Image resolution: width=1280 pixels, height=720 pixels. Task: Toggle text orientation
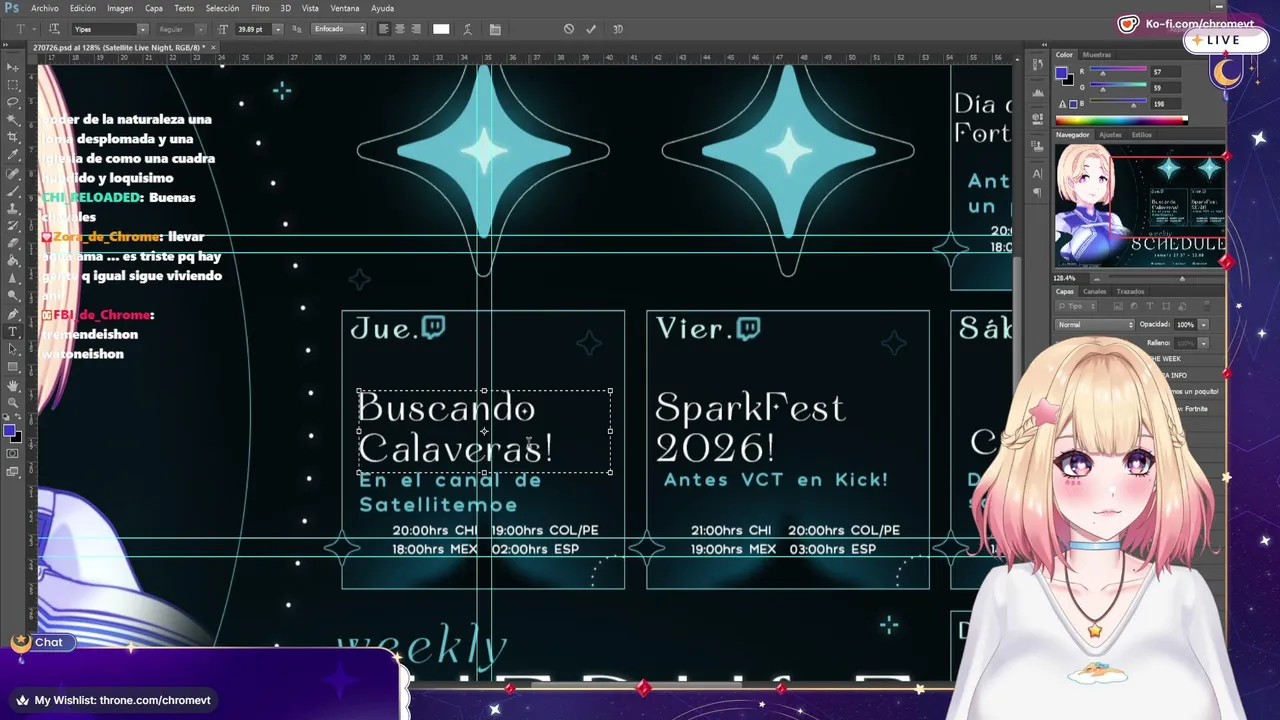pos(54,29)
